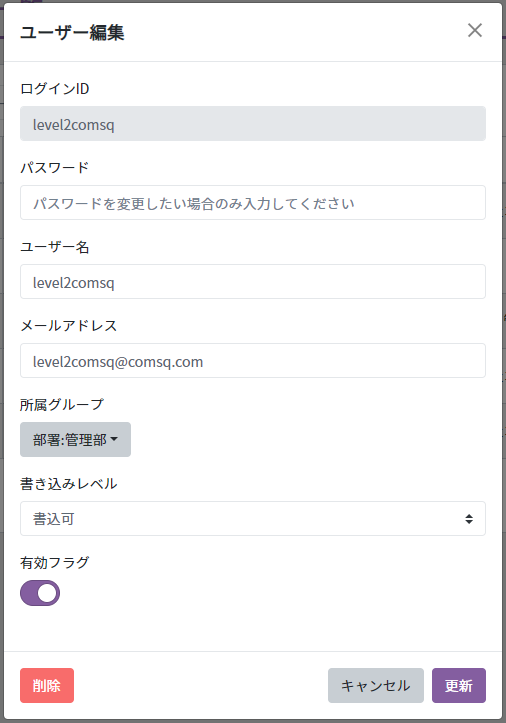Click the ユーザー名 label

(54, 247)
